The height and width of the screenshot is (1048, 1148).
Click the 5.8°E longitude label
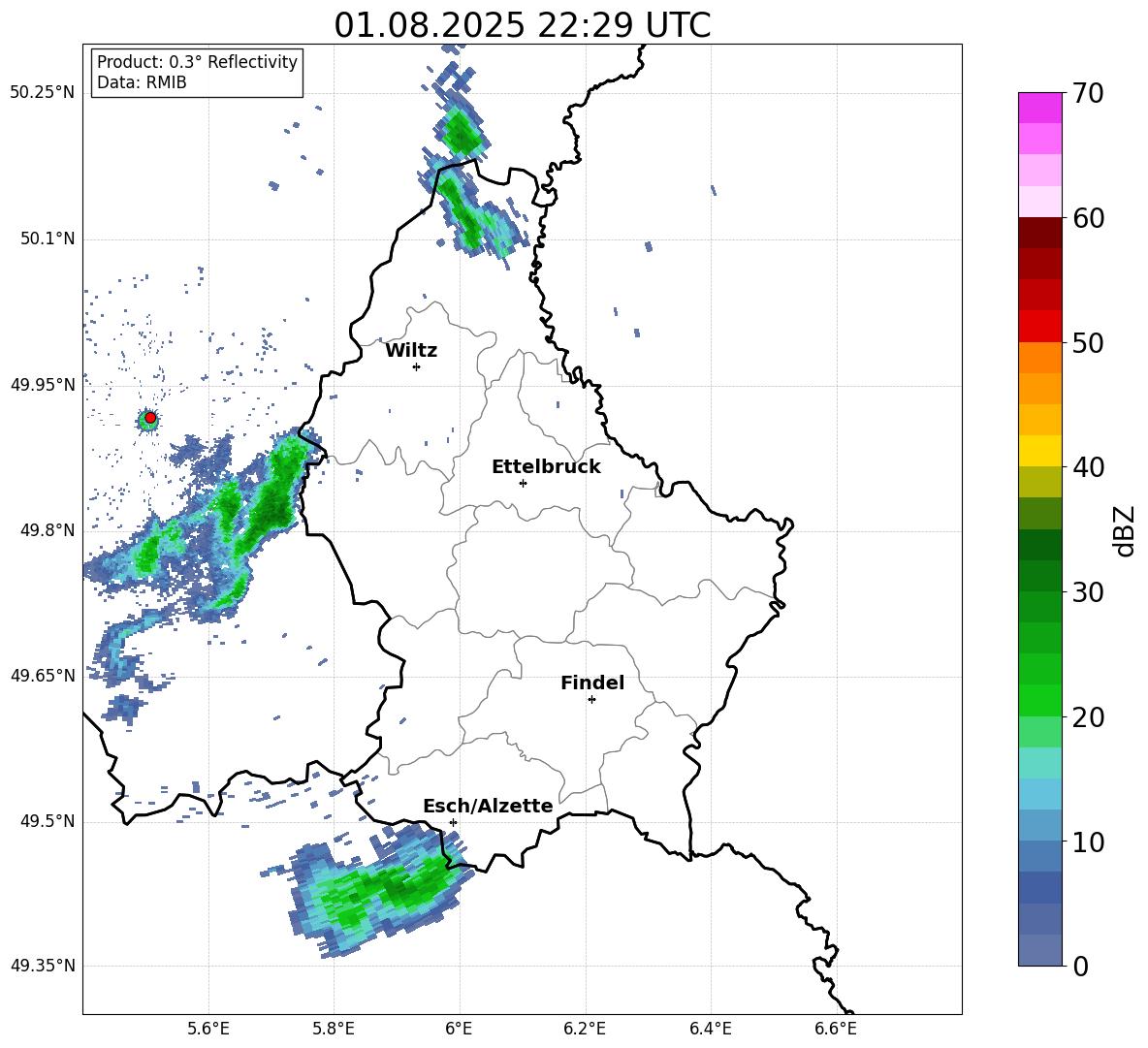334,1029
